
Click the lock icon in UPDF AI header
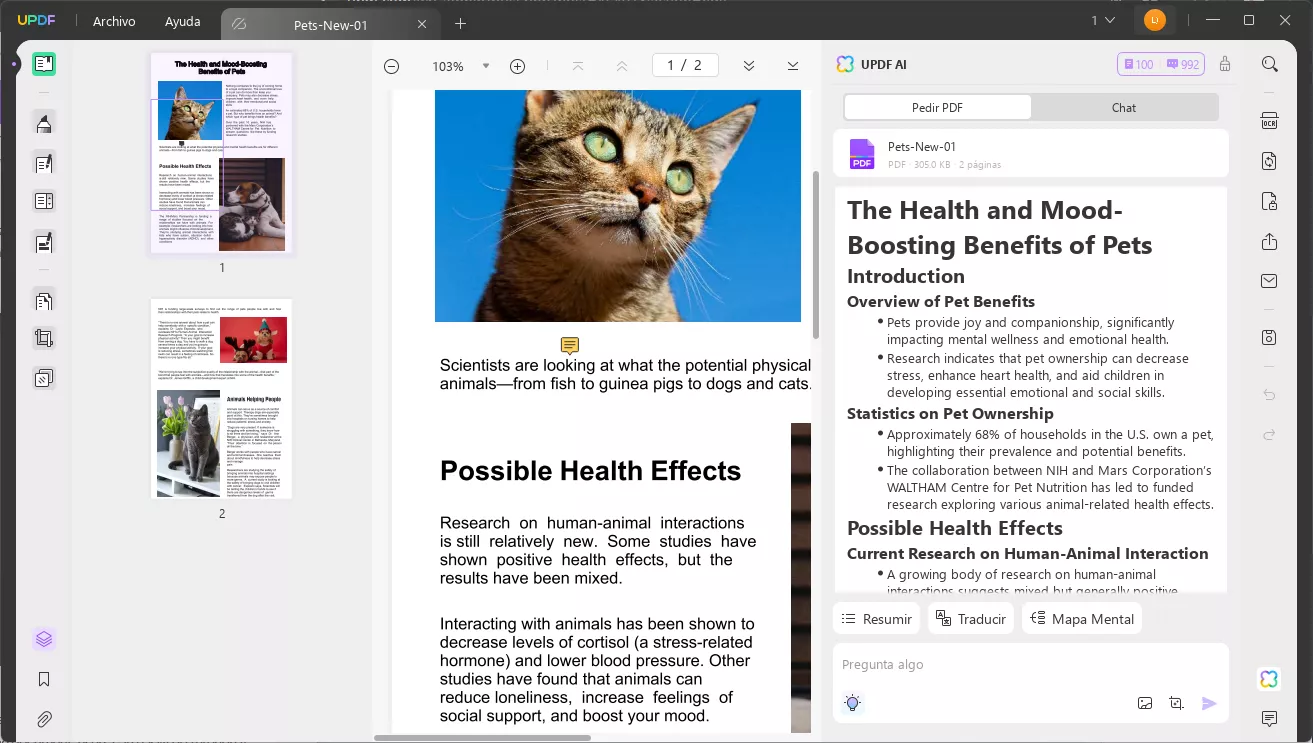(1225, 64)
